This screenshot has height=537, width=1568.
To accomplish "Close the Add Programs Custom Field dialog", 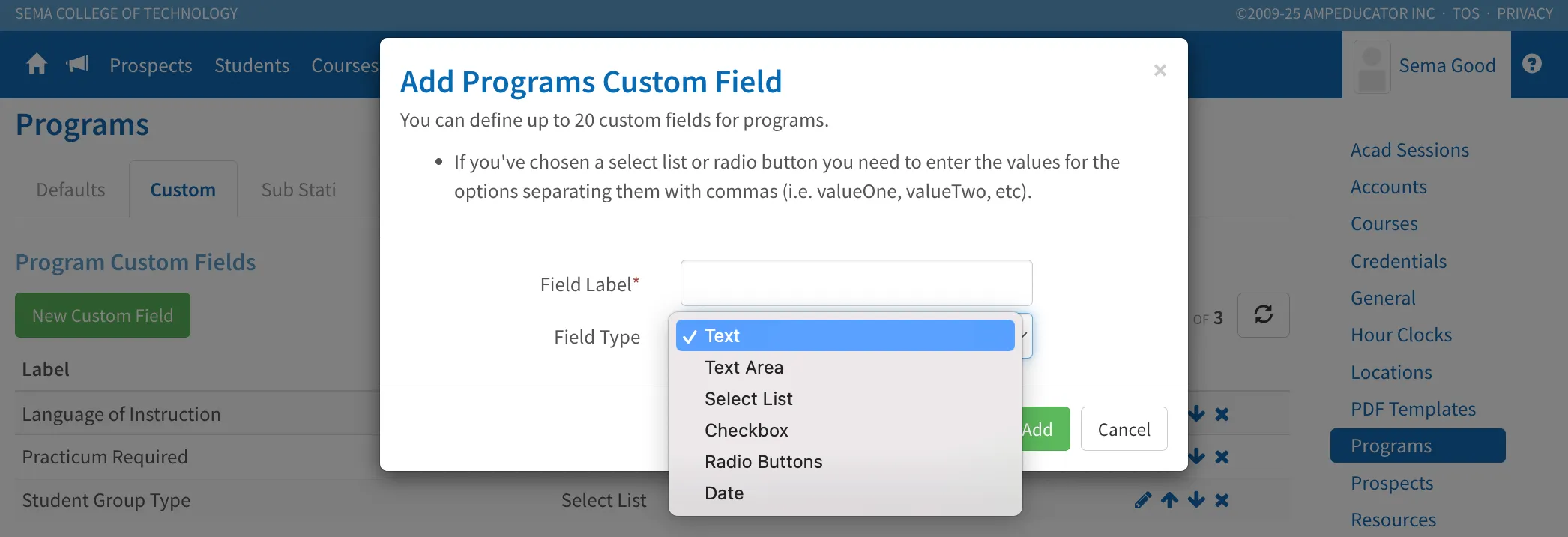I will tap(1160, 70).
